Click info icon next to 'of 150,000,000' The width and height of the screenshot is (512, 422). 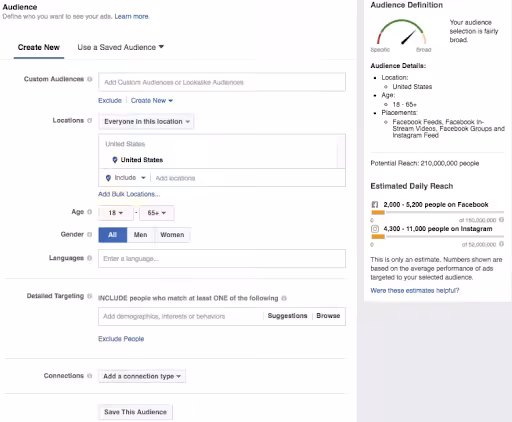point(501,220)
